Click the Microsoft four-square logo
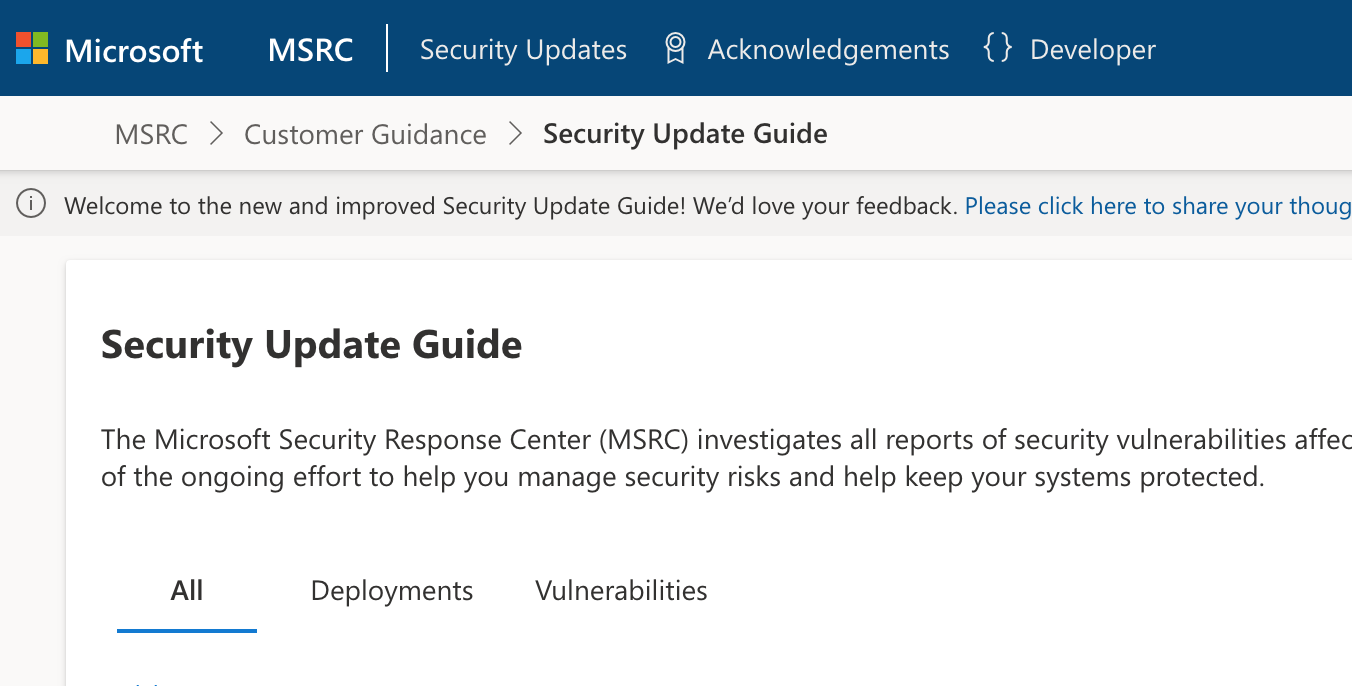 click(x=32, y=48)
